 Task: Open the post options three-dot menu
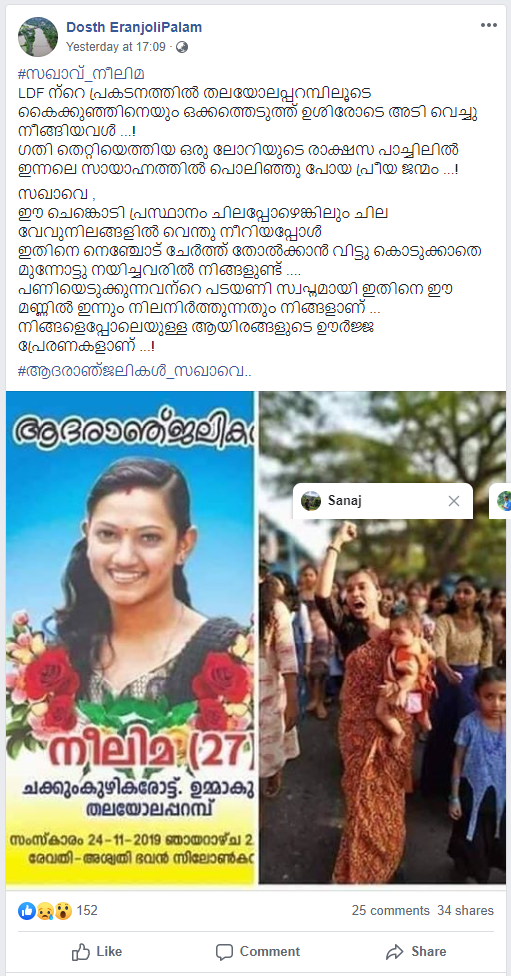click(489, 25)
